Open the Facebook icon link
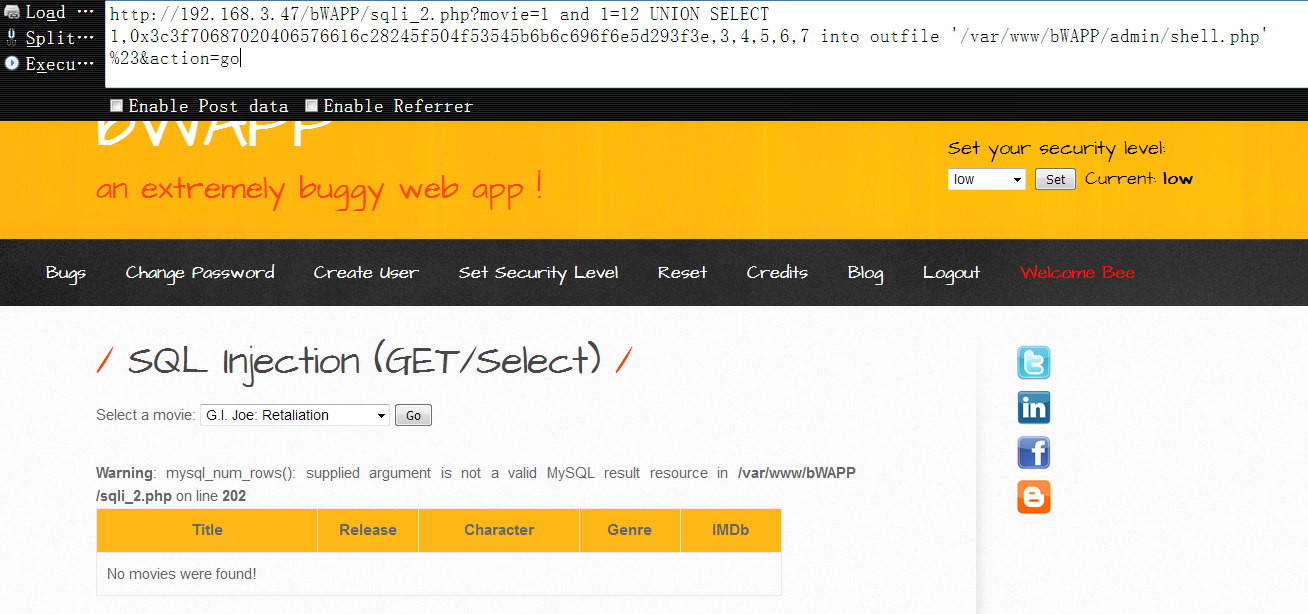This screenshot has width=1308, height=614. (1034, 452)
